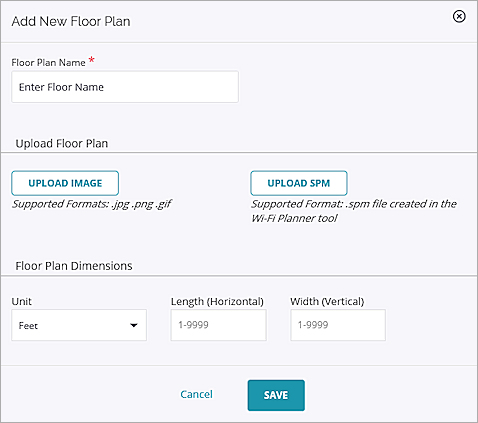This screenshot has width=478, height=423.
Task: Click the Floor Plan Dimensions section heading
Action: click(74, 266)
